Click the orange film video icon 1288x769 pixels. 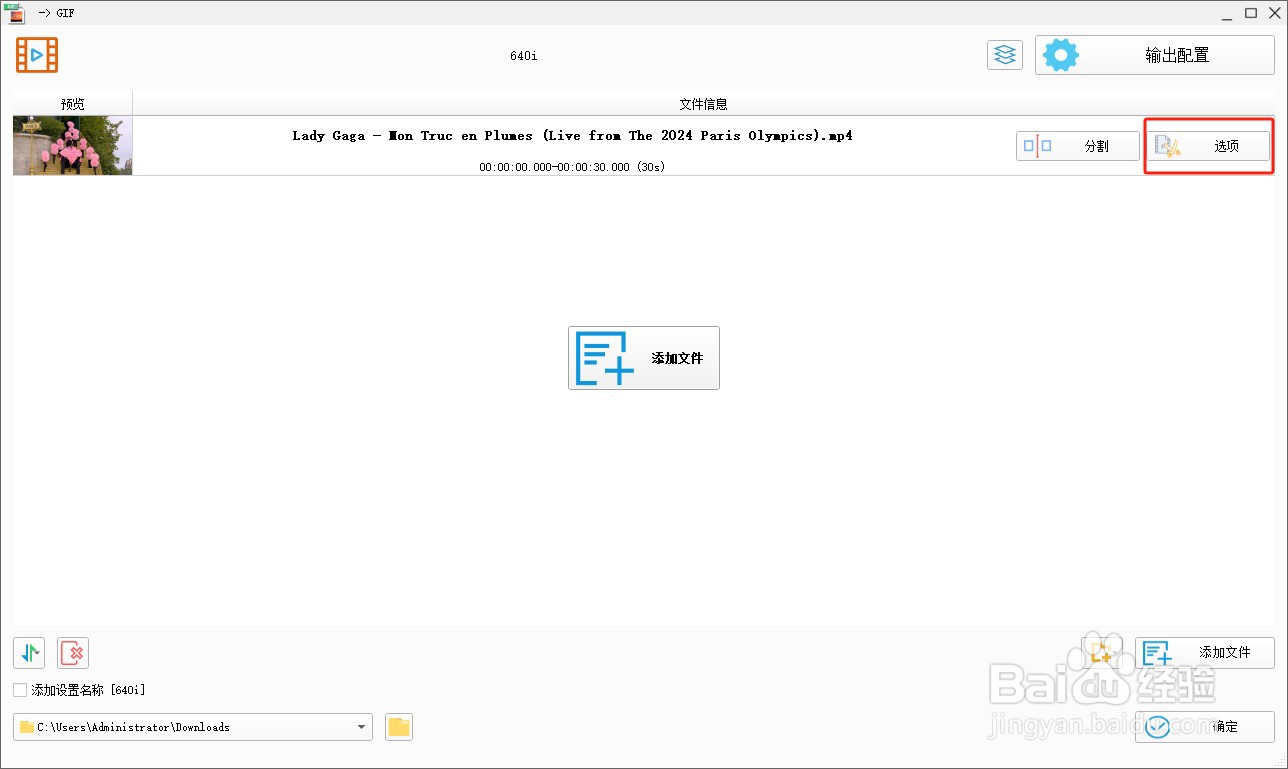[x=37, y=55]
